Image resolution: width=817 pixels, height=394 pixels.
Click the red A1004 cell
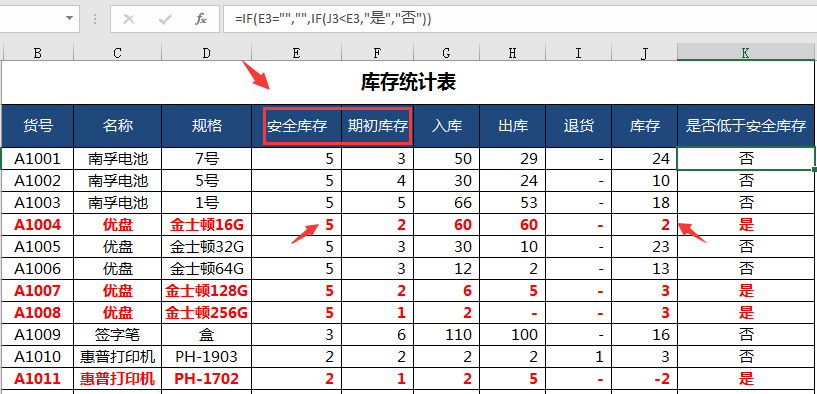coord(38,225)
